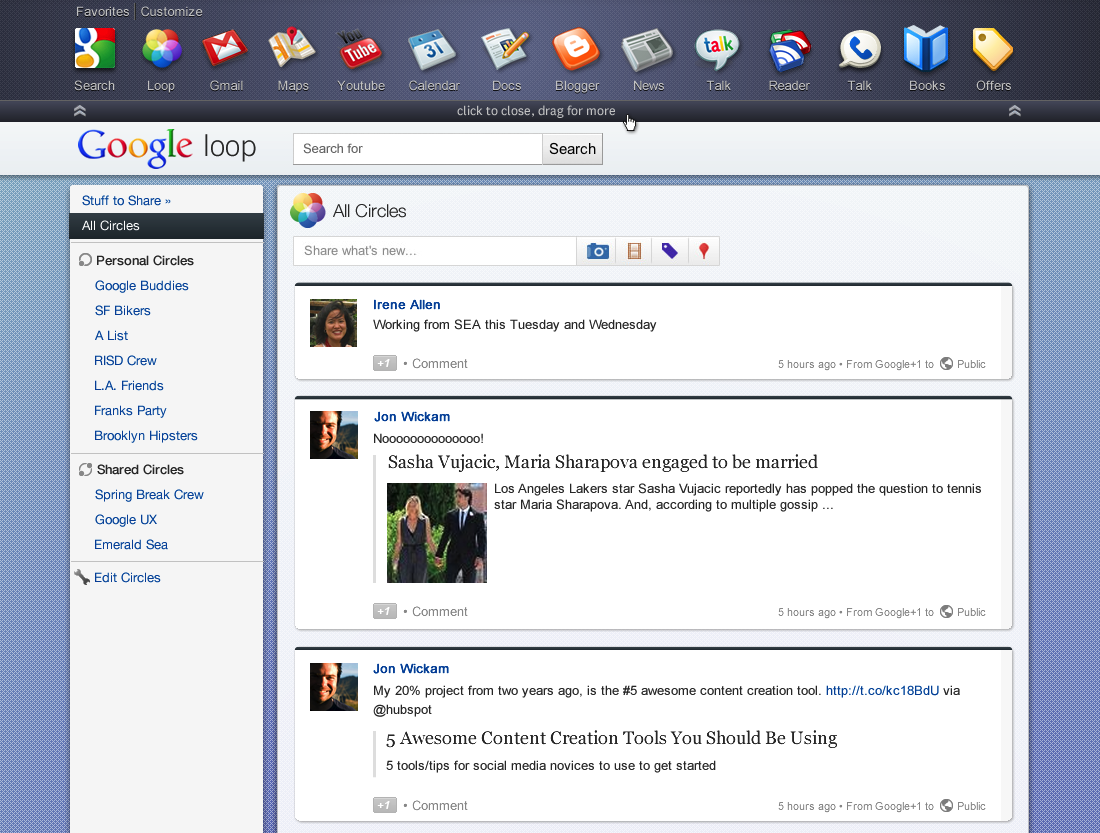1100x833 pixels.
Task: Open the phone Talk icon beside Books
Action: pyautogui.click(x=859, y=50)
